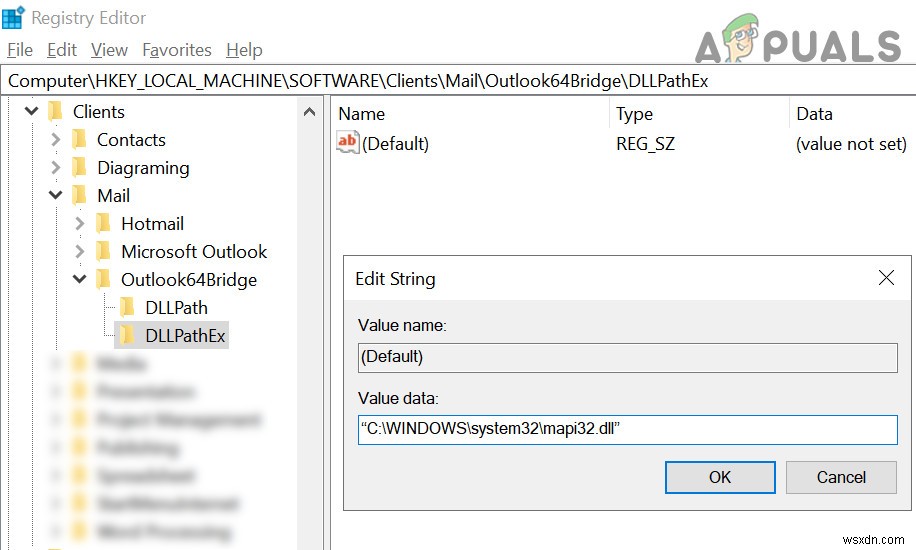This screenshot has height=550, width=916.
Task: Expand the Microsoft Outlook key
Action: [x=79, y=251]
